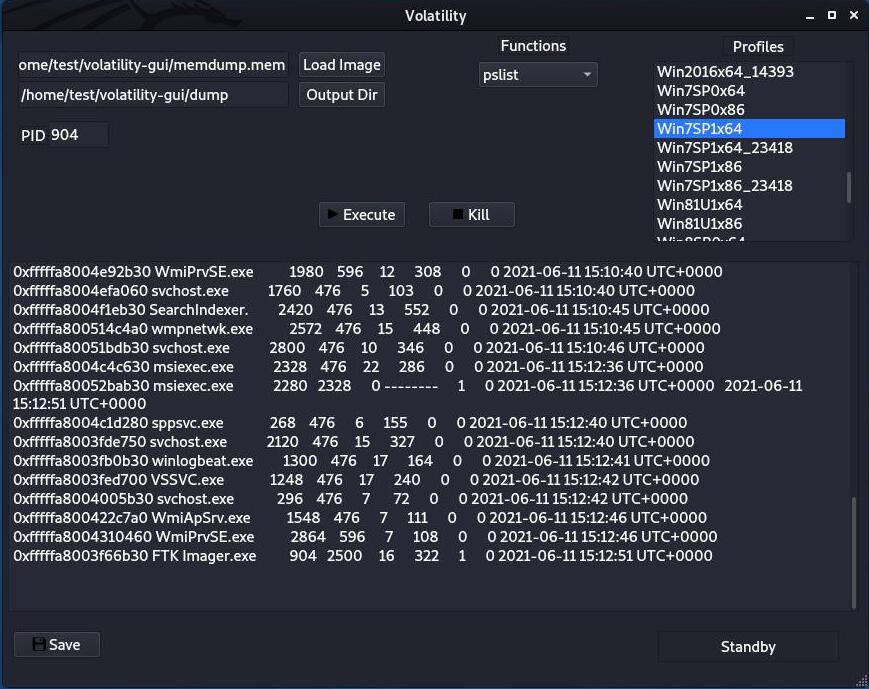Select the Win7SP1x86 profile
This screenshot has width=869, height=689.
point(749,166)
